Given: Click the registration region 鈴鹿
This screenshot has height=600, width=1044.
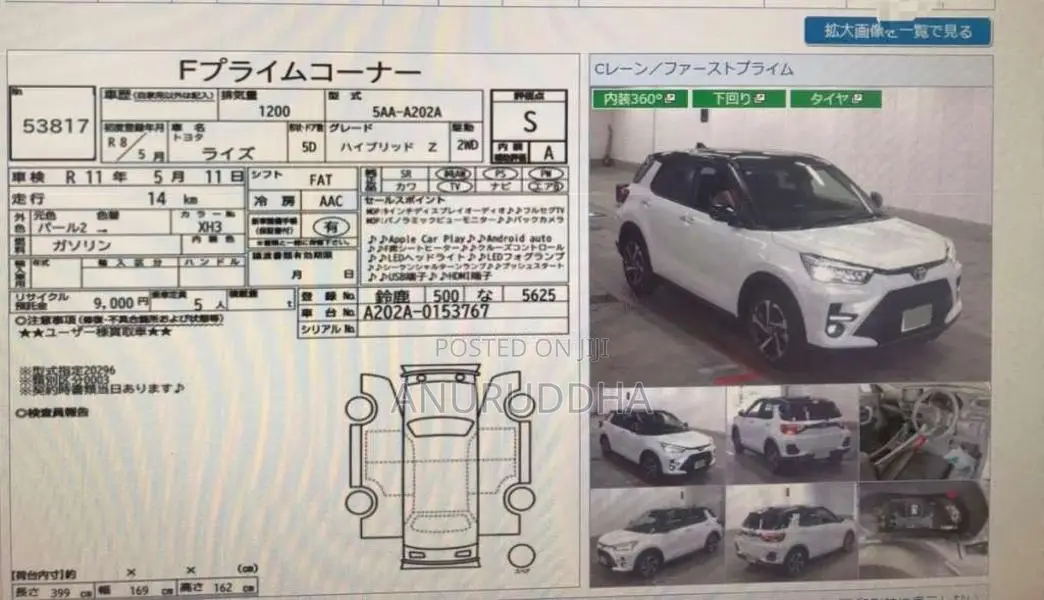Looking at the screenshot, I should 392,296.
